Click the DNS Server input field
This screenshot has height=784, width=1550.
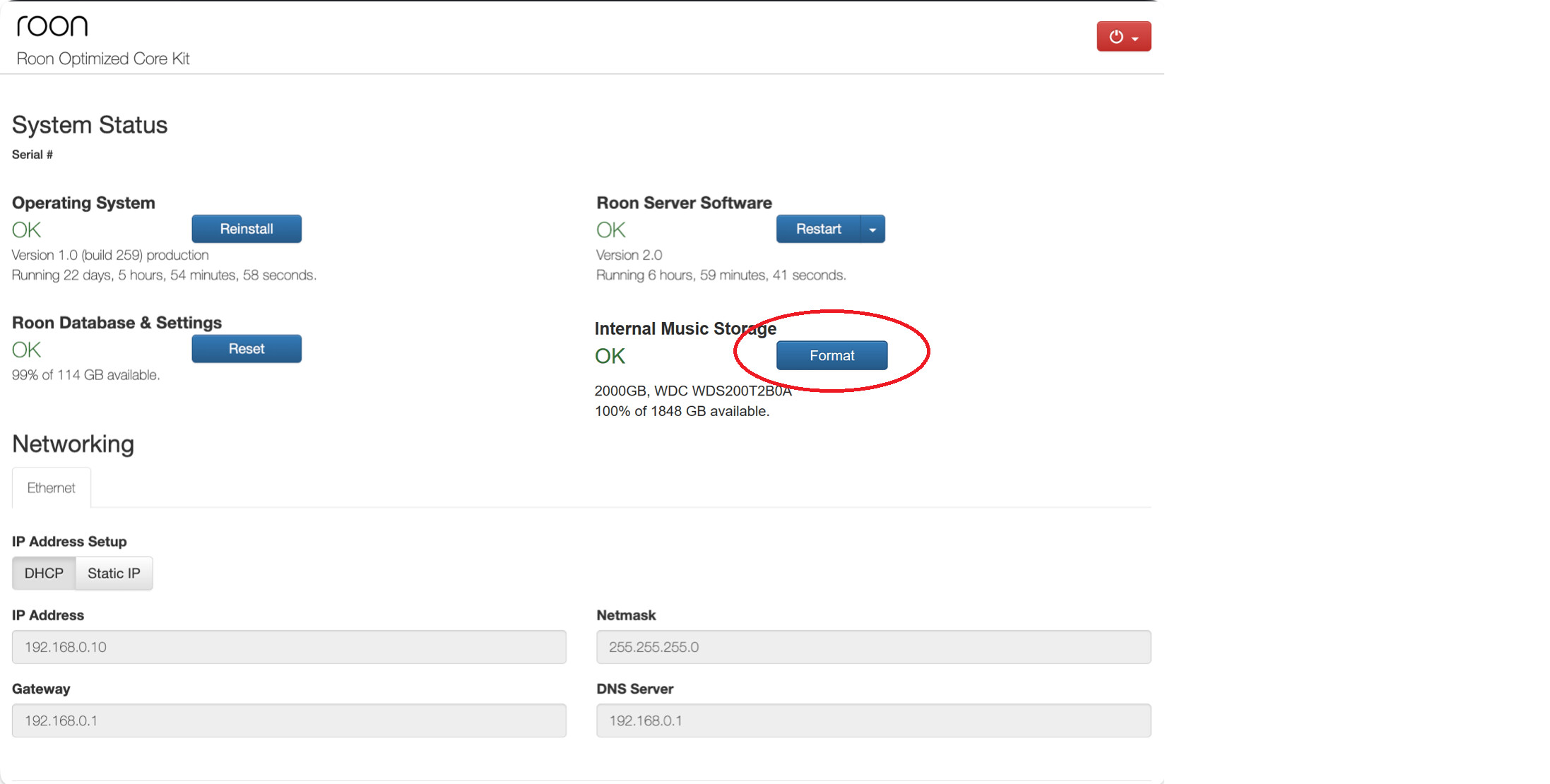873,720
